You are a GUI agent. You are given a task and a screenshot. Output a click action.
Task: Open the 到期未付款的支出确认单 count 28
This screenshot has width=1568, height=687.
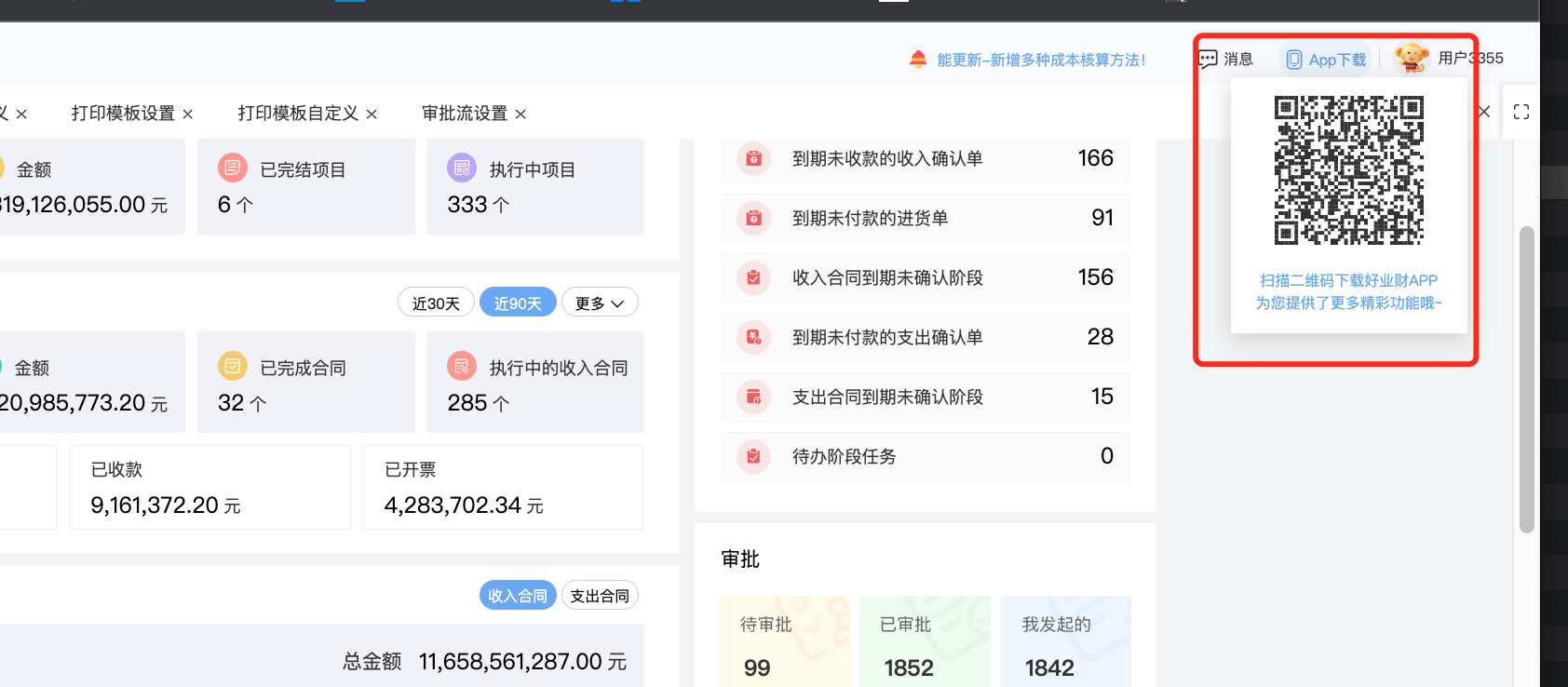(x=1101, y=337)
